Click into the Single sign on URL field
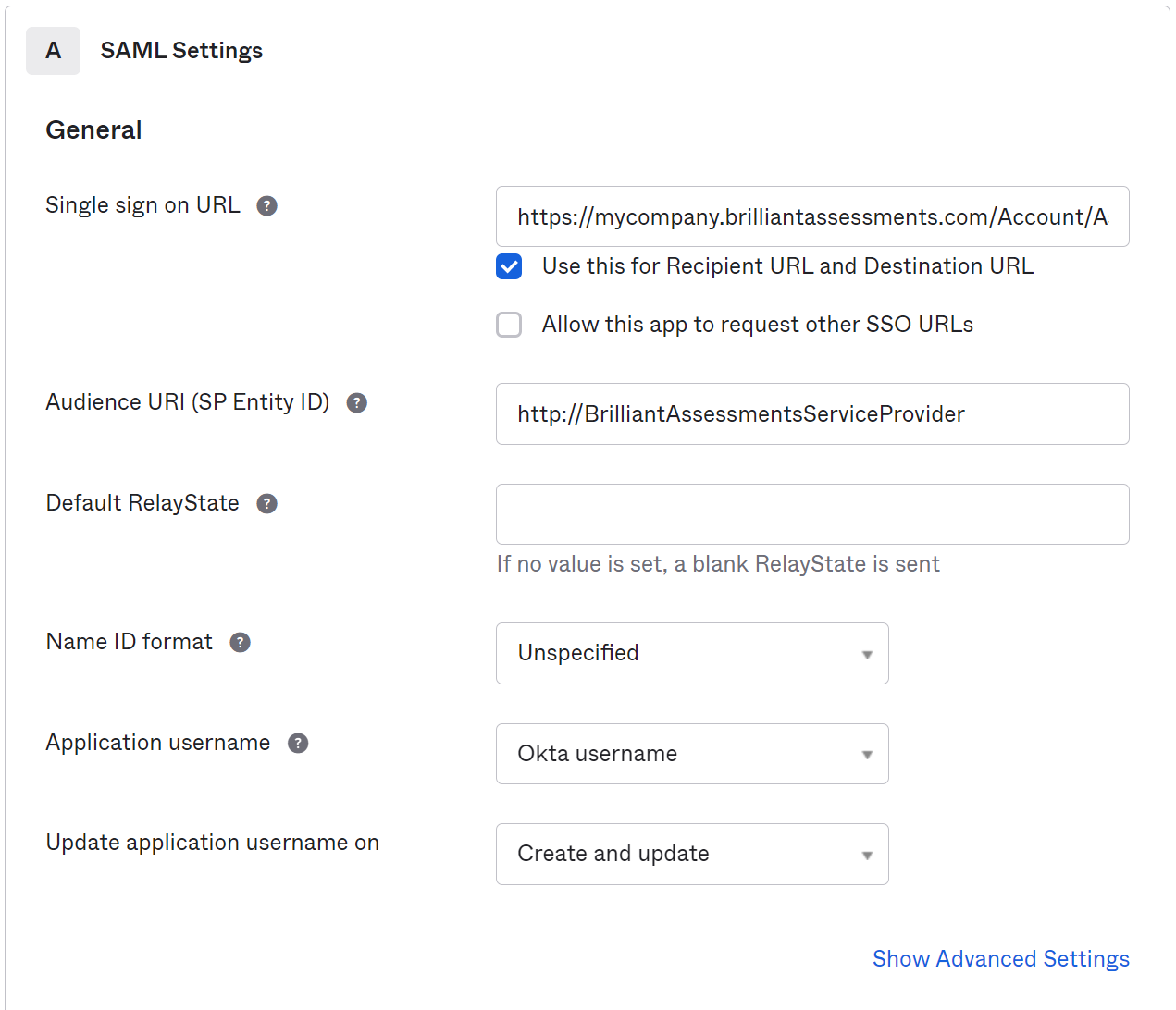The image size is (1176, 1010). [x=811, y=216]
